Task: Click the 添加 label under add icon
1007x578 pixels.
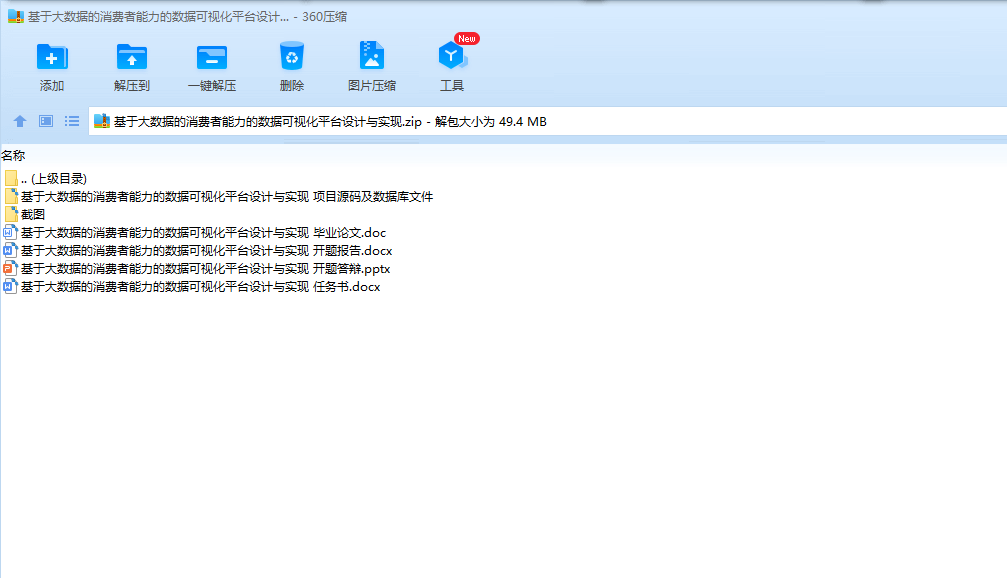Action: pyautogui.click(x=52, y=85)
